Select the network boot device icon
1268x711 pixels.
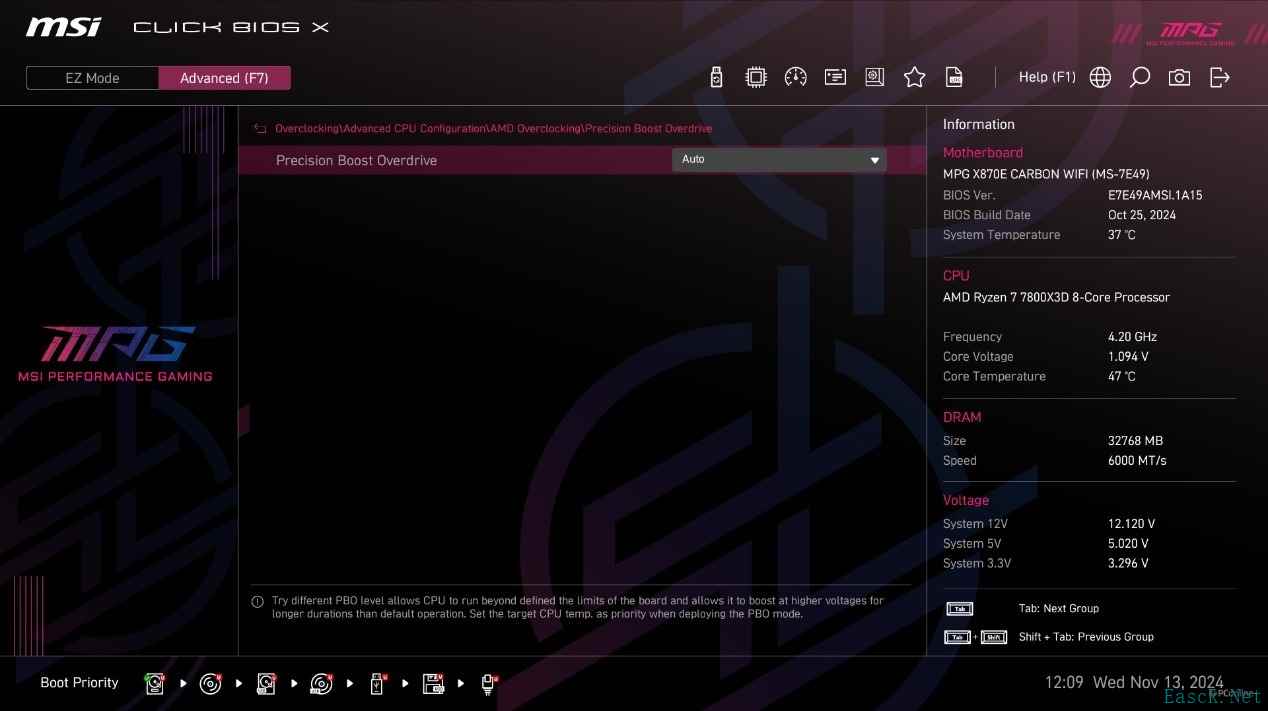(x=489, y=683)
